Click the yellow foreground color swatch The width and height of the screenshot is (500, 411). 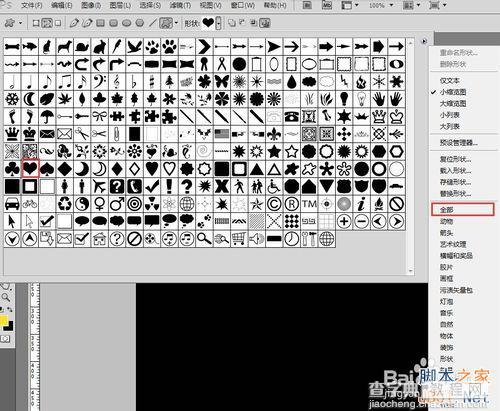4,321
